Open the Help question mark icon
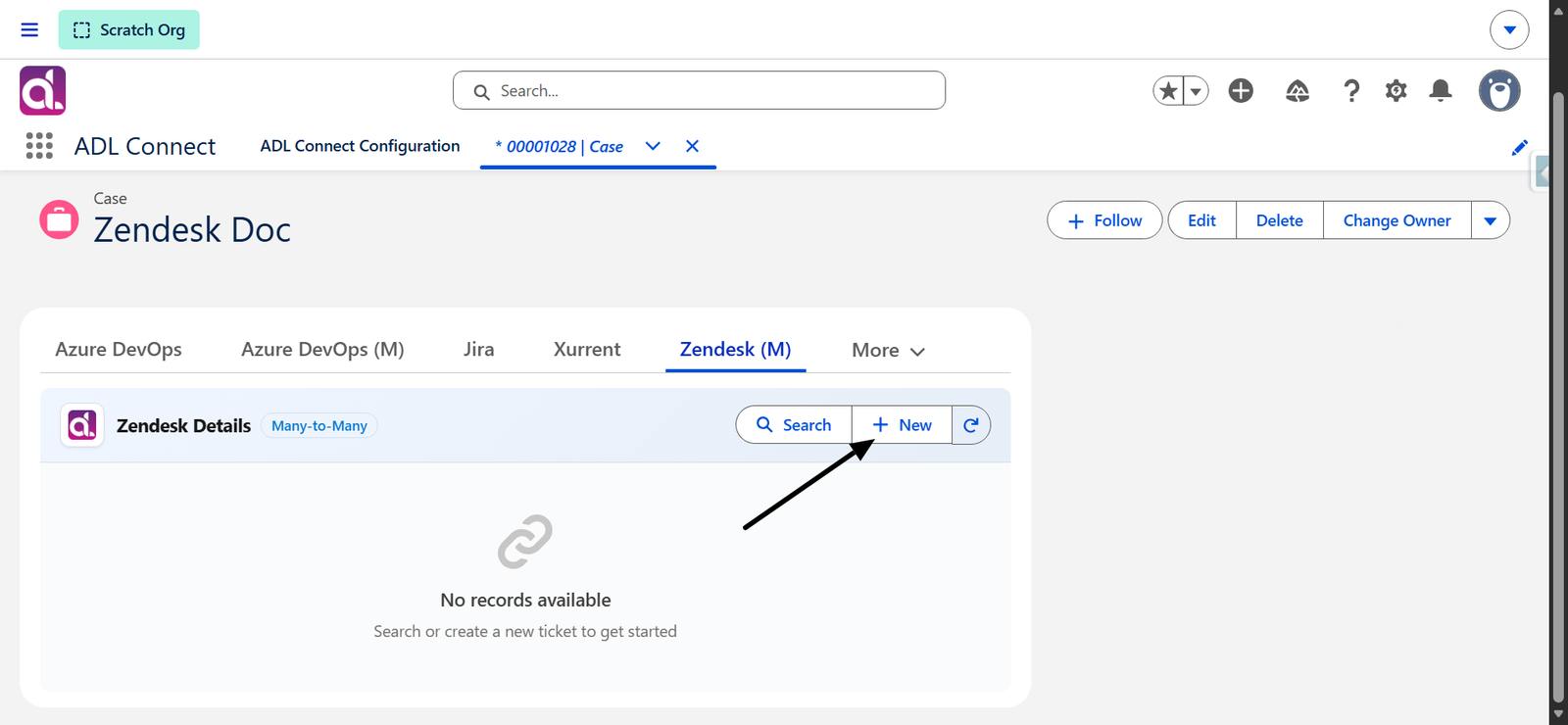Viewport: 1568px width, 725px height. pyautogui.click(x=1351, y=91)
